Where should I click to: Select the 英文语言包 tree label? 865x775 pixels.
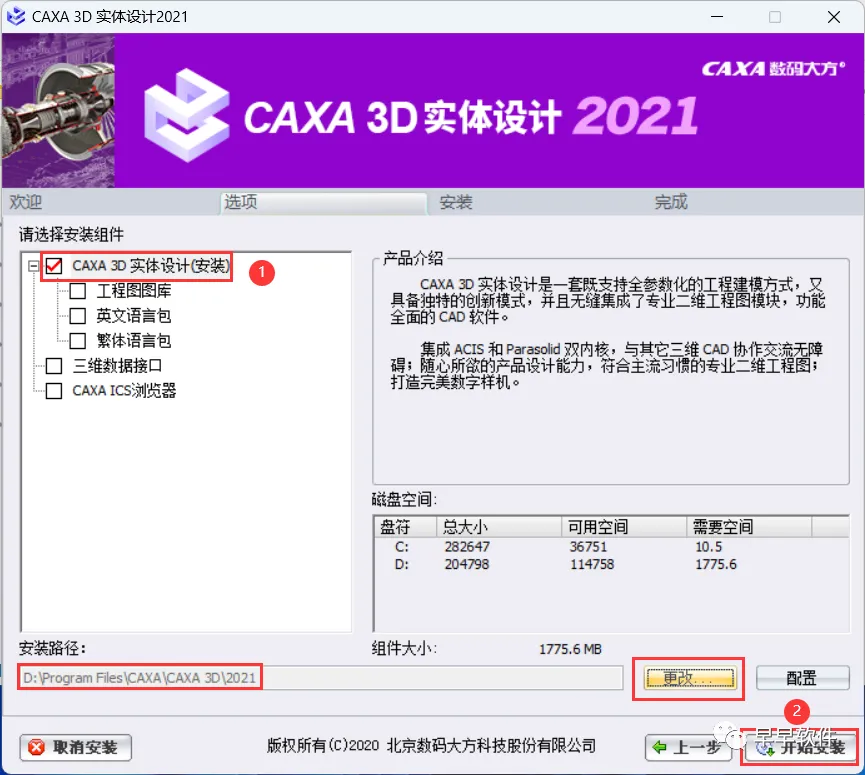click(134, 316)
